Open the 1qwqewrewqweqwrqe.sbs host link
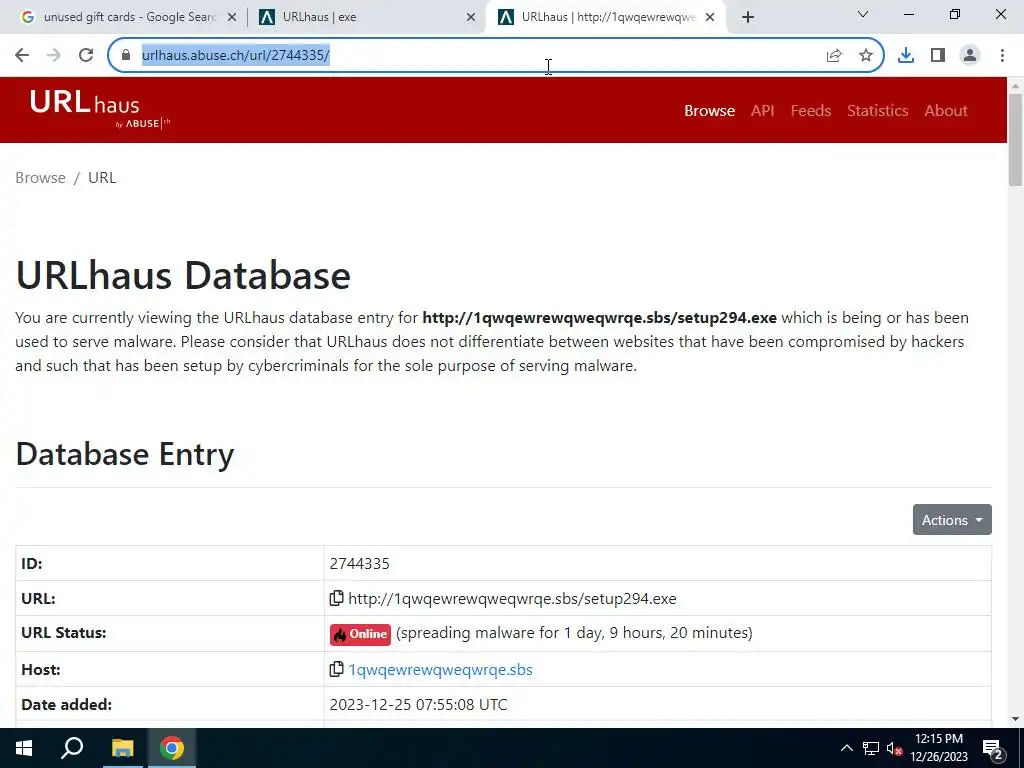This screenshot has height=768, width=1024. (440, 670)
